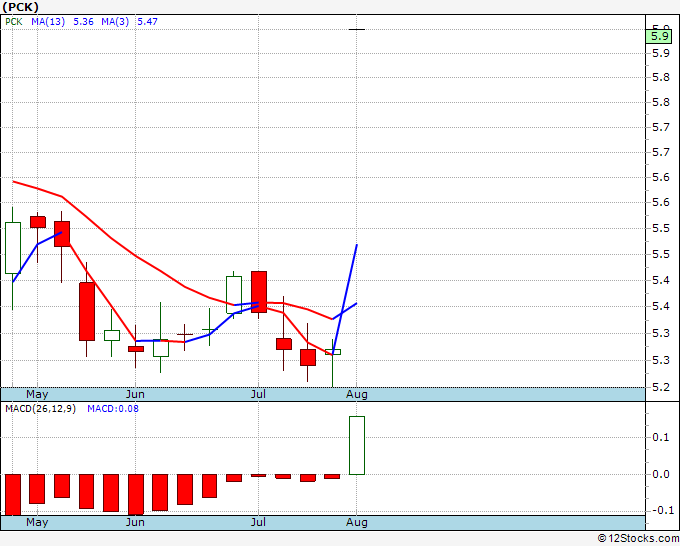Image resolution: width=680 pixels, height=546 pixels.
Task: Click the MA(3) legend label
Action: click(x=115, y=21)
